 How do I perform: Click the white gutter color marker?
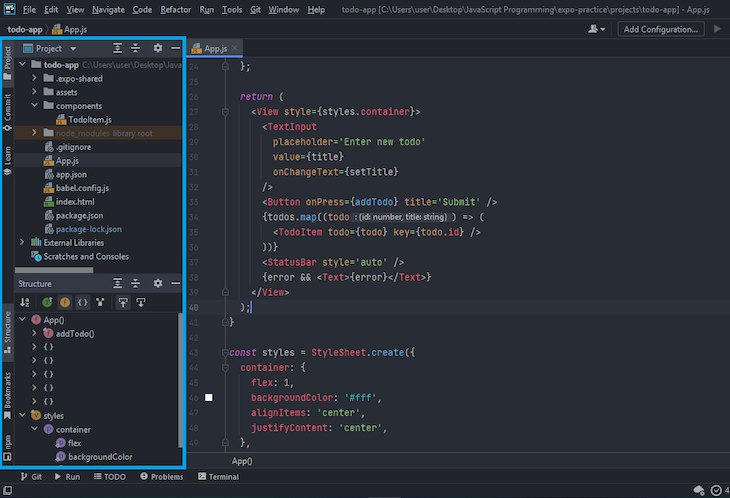click(x=209, y=398)
